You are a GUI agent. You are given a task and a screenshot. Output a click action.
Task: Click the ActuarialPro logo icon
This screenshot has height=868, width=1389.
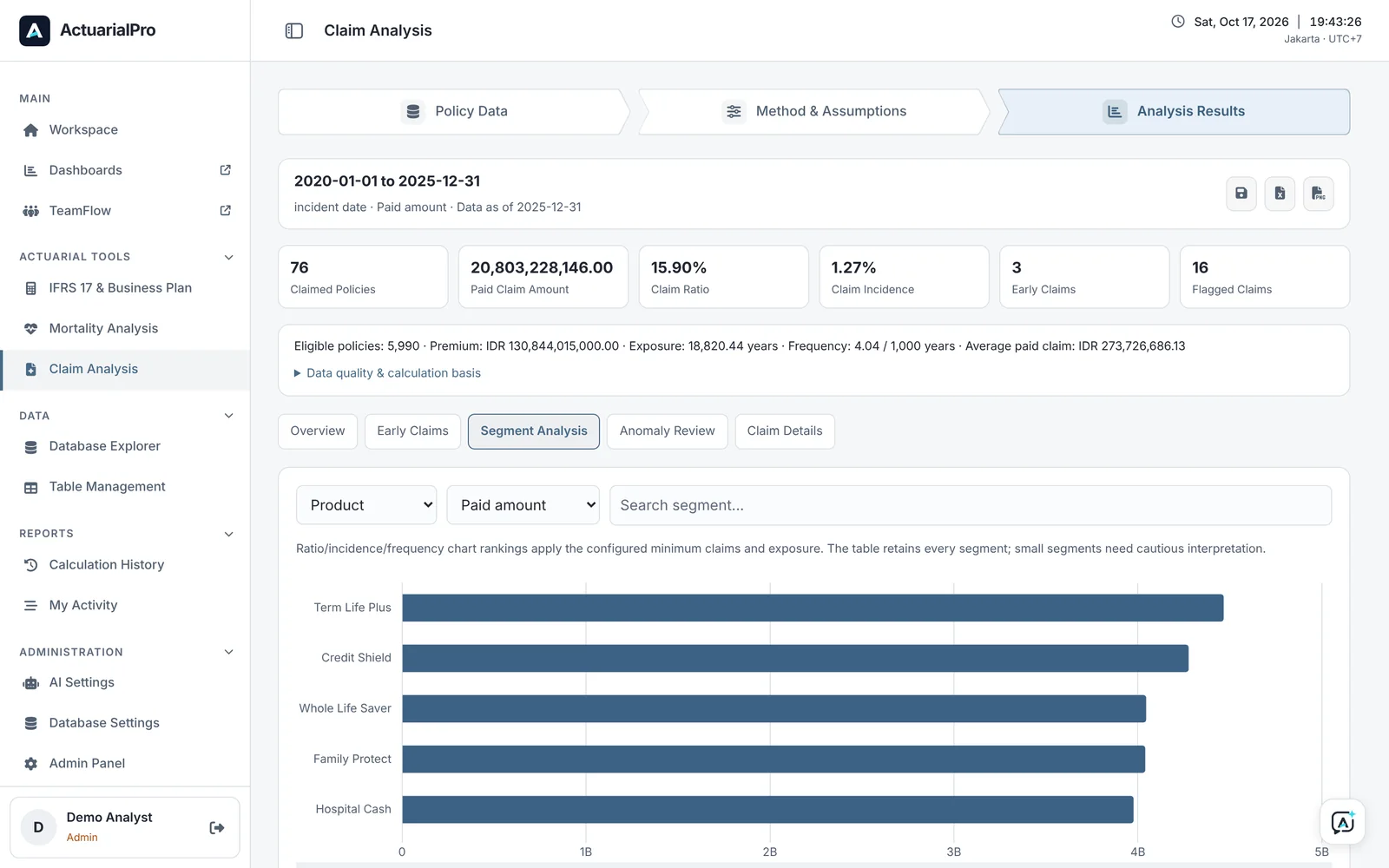point(35,30)
